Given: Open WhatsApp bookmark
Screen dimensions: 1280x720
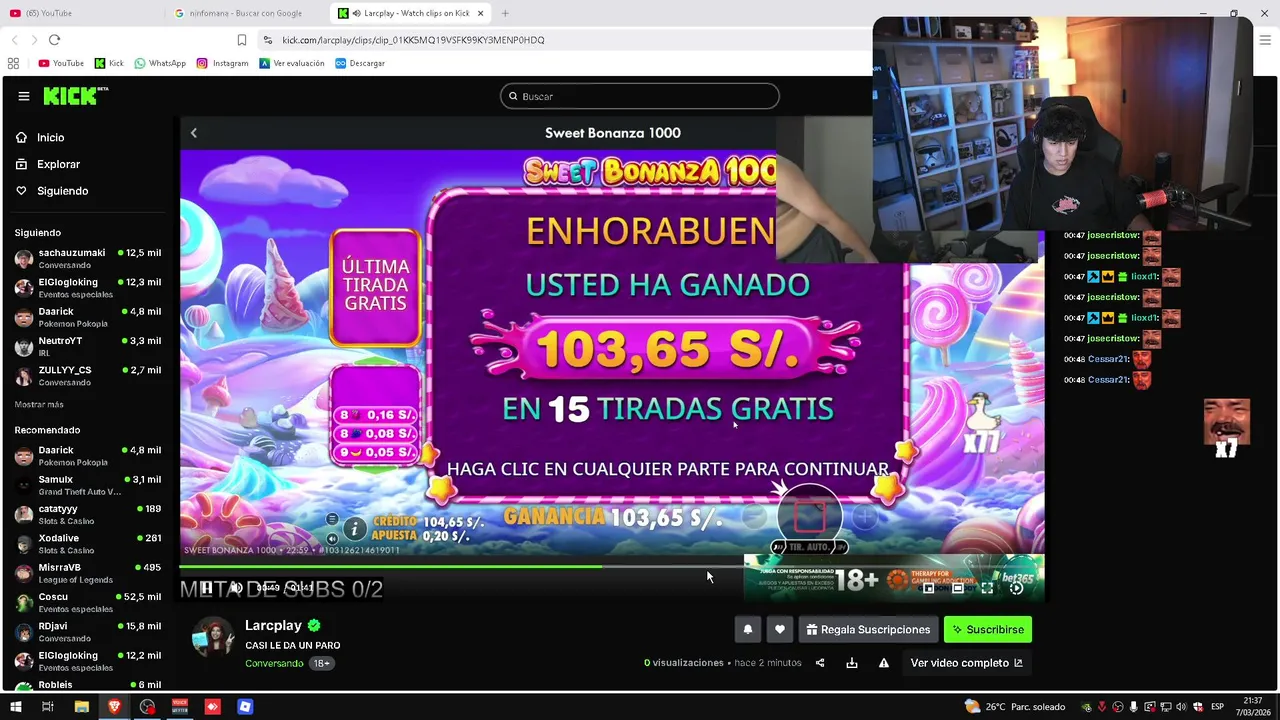Looking at the screenshot, I should (160, 63).
